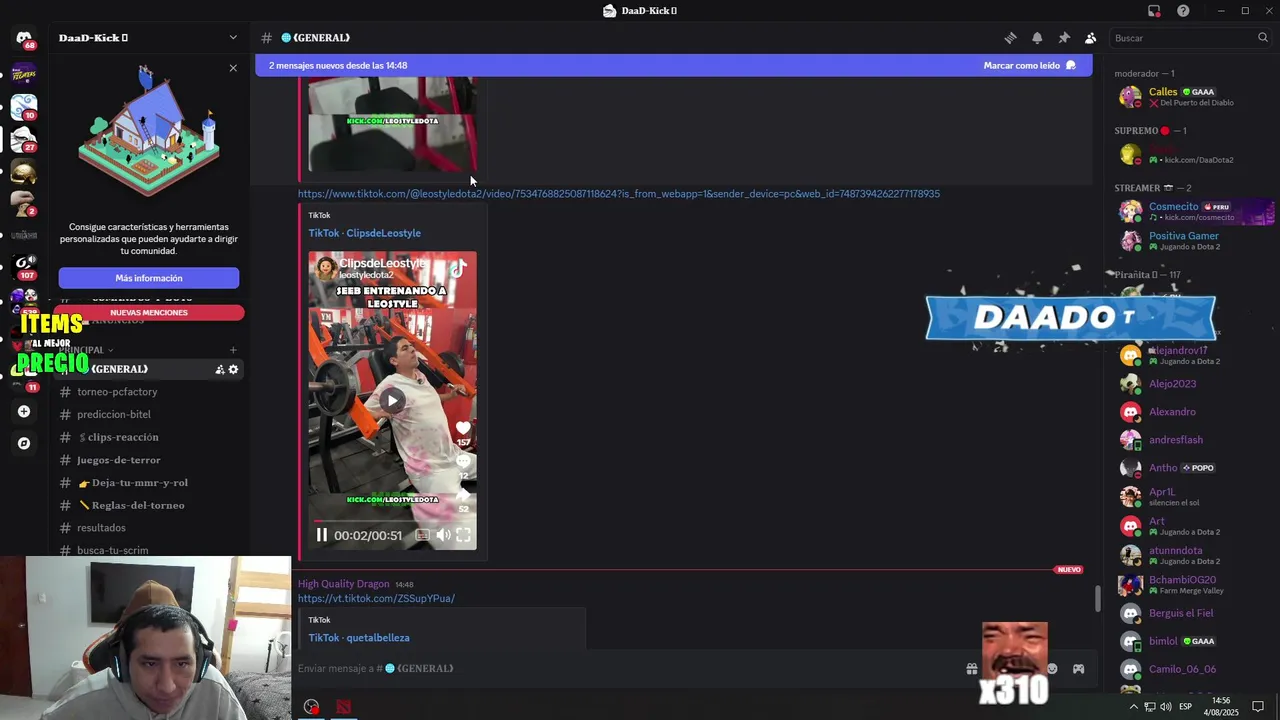1280x720 pixels.
Task: Open High Quality Dragon user profile
Action: pyautogui.click(x=343, y=584)
